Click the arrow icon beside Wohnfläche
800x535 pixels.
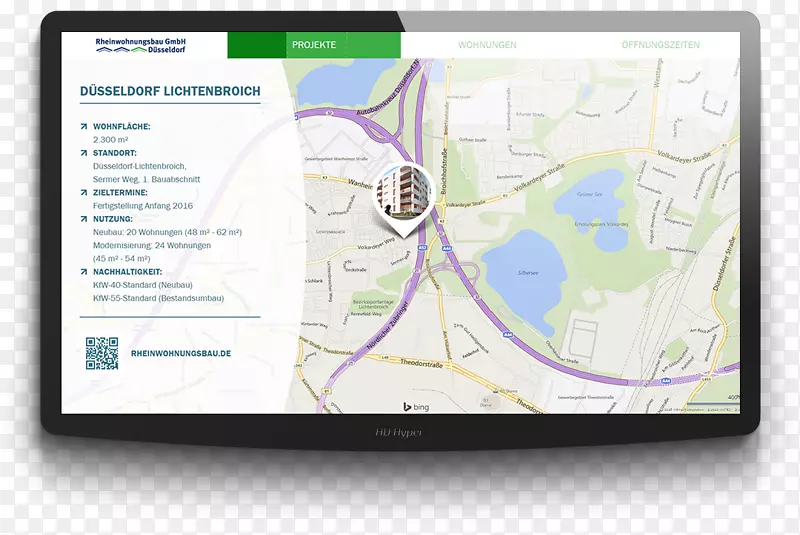click(x=84, y=127)
